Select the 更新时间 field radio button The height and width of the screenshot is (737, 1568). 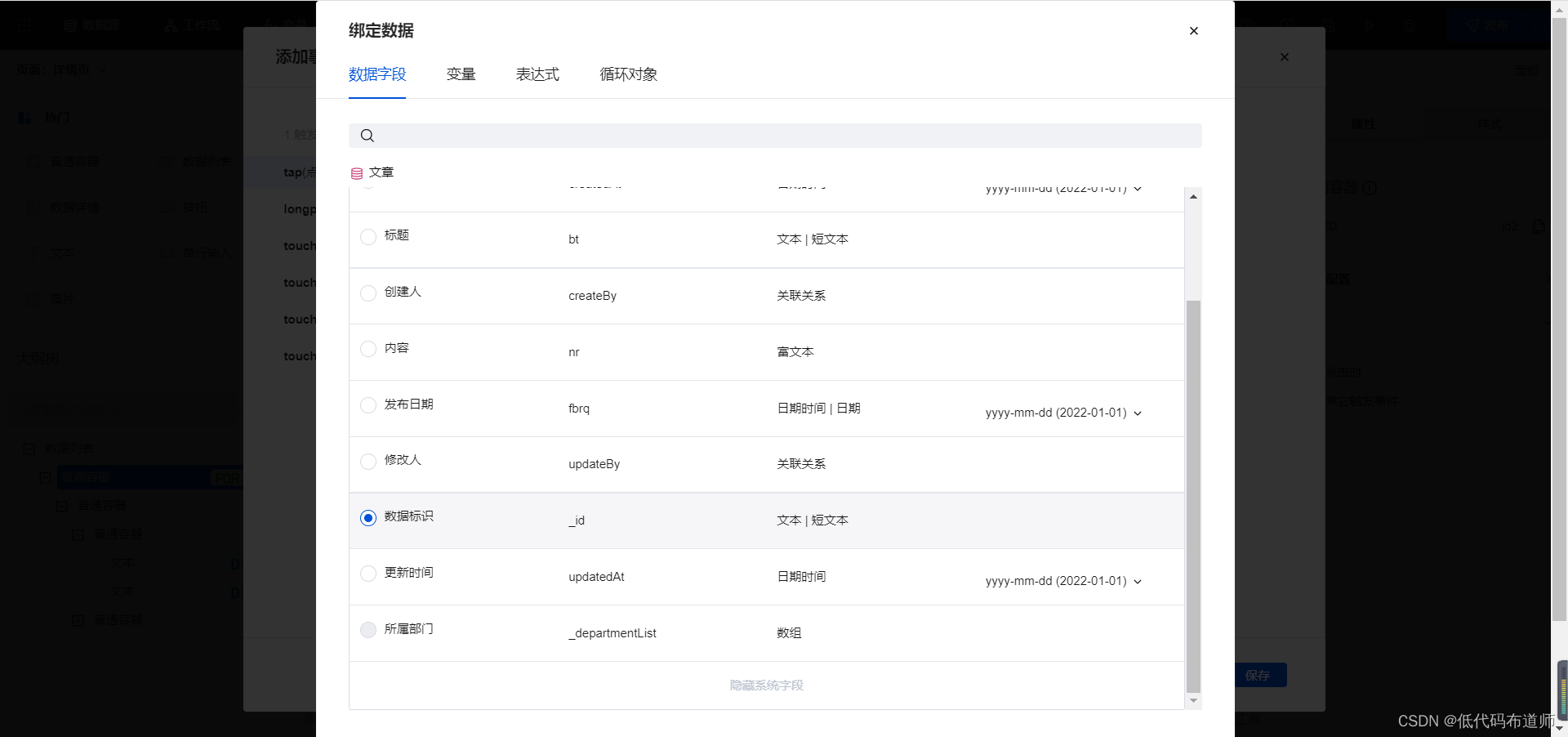pyautogui.click(x=368, y=574)
